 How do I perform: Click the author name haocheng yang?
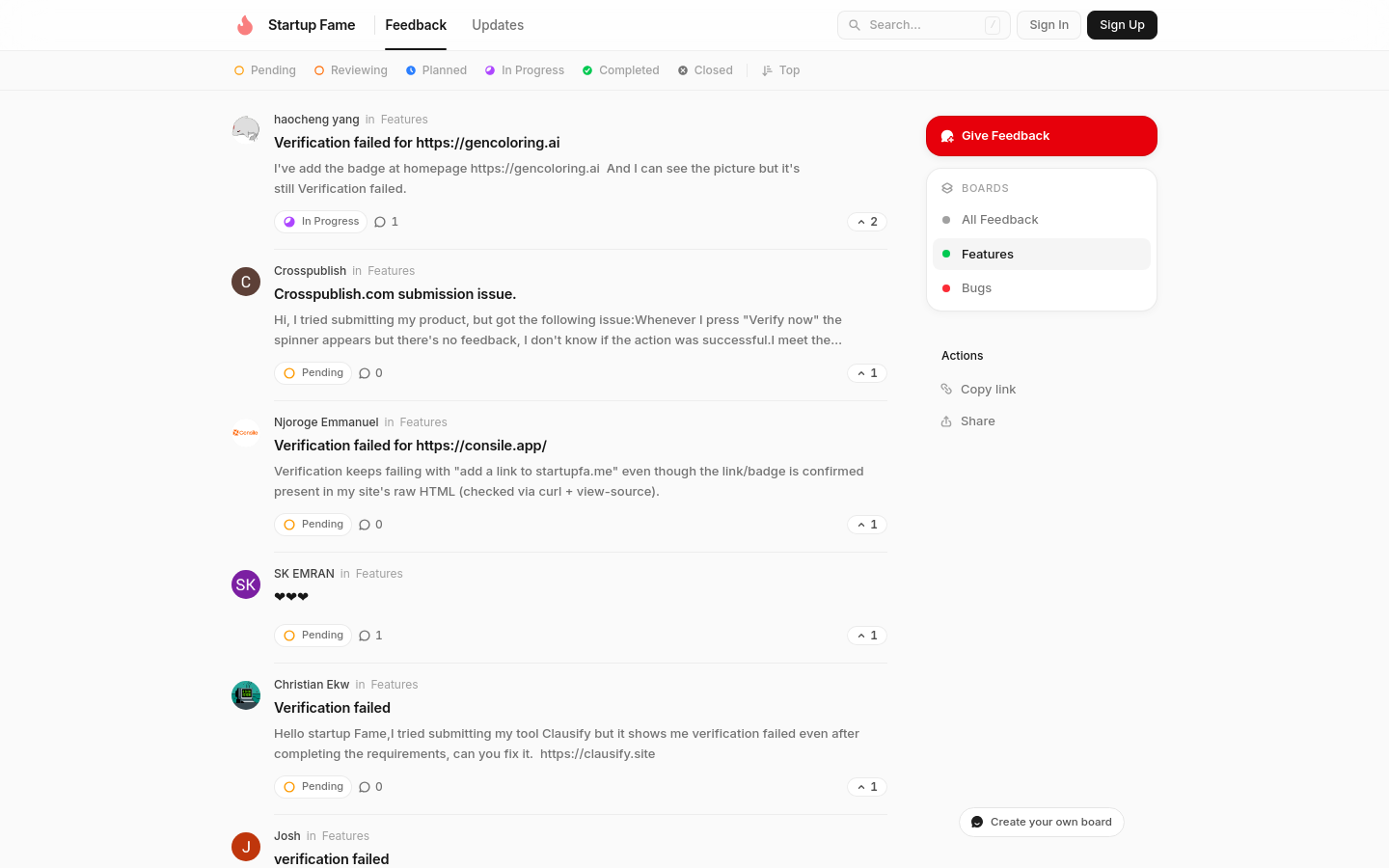[x=316, y=120]
